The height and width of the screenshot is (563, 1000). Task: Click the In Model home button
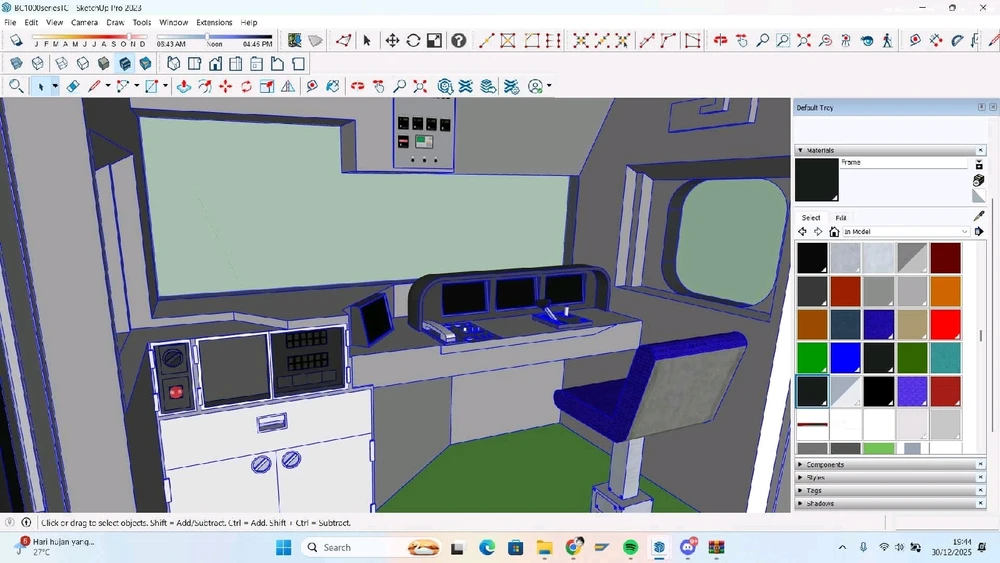coord(834,232)
